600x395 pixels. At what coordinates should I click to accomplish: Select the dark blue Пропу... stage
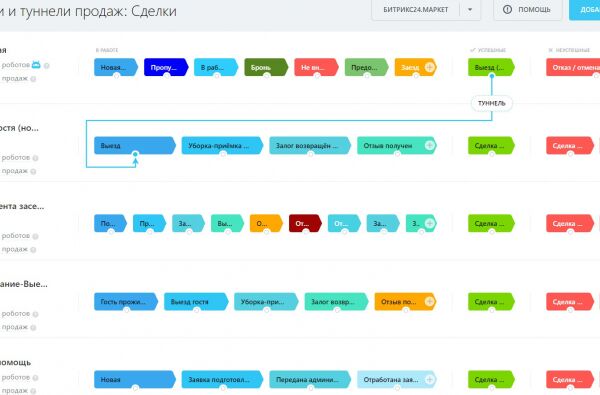click(x=166, y=67)
